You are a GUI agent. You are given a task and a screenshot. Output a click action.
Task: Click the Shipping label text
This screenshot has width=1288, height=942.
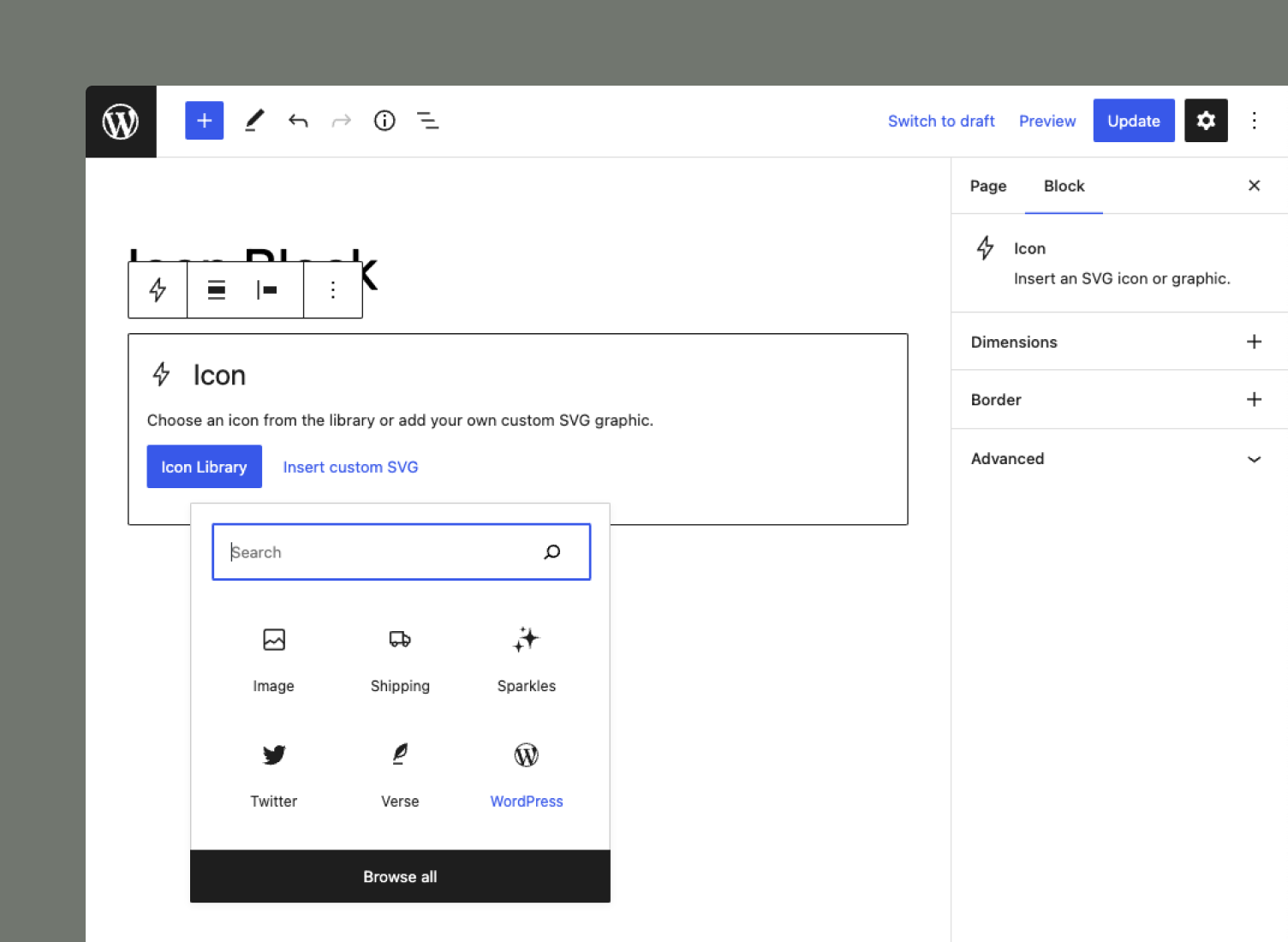(x=400, y=686)
